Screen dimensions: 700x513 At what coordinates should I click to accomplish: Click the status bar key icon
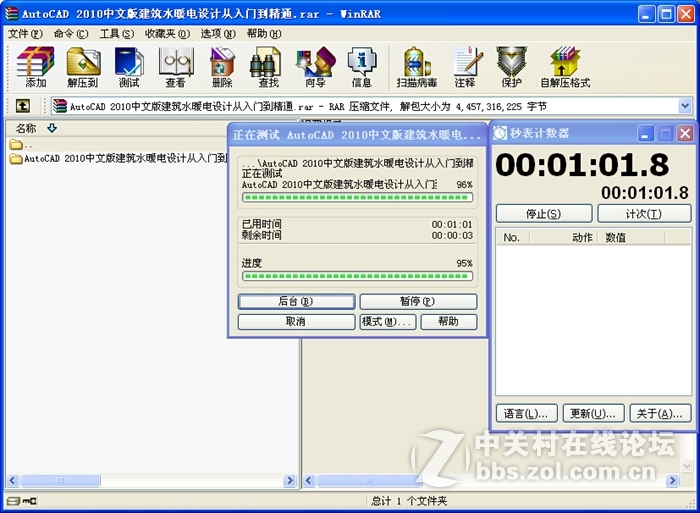tap(30, 501)
